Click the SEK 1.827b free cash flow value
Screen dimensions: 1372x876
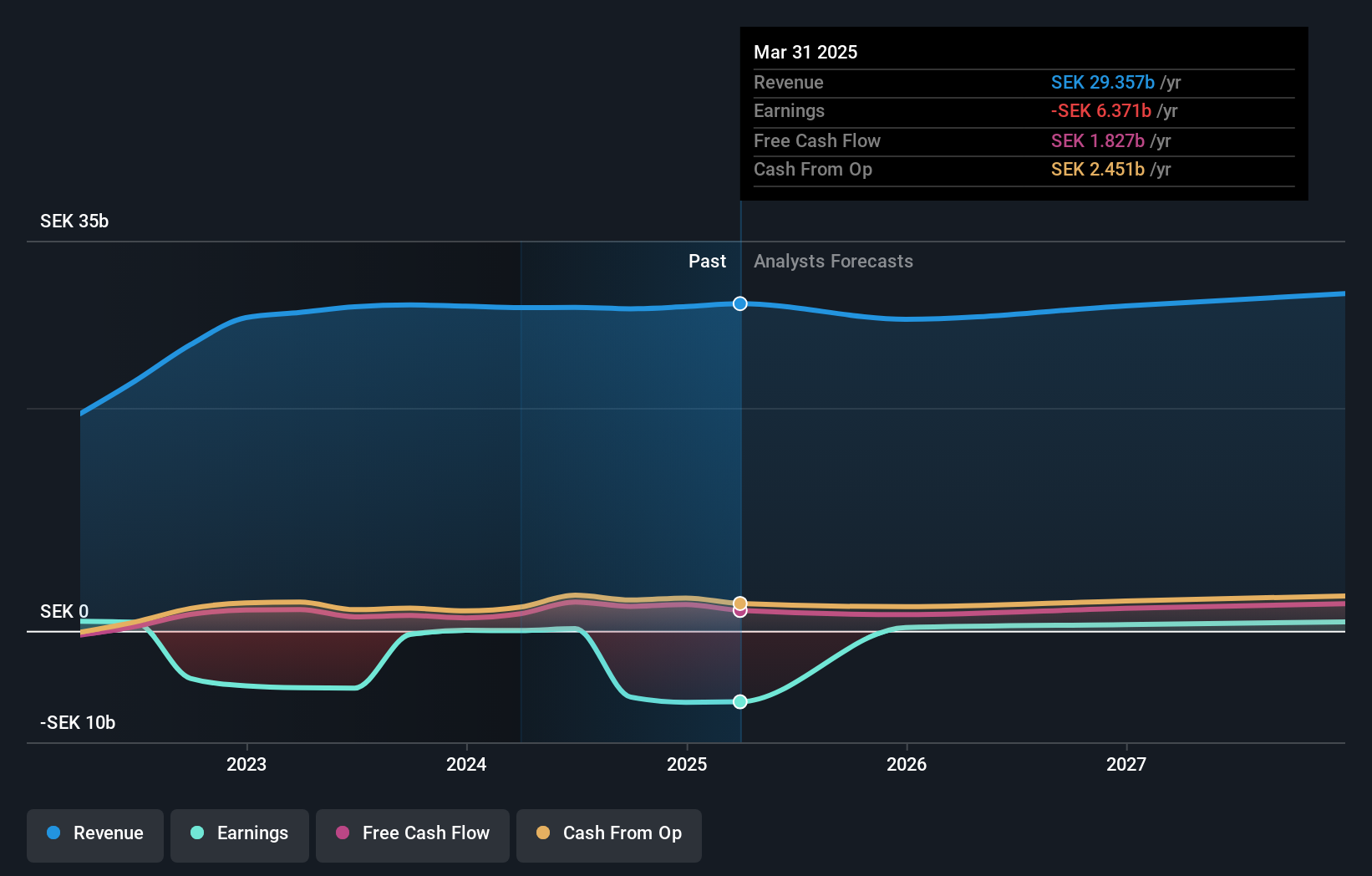pos(1098,140)
